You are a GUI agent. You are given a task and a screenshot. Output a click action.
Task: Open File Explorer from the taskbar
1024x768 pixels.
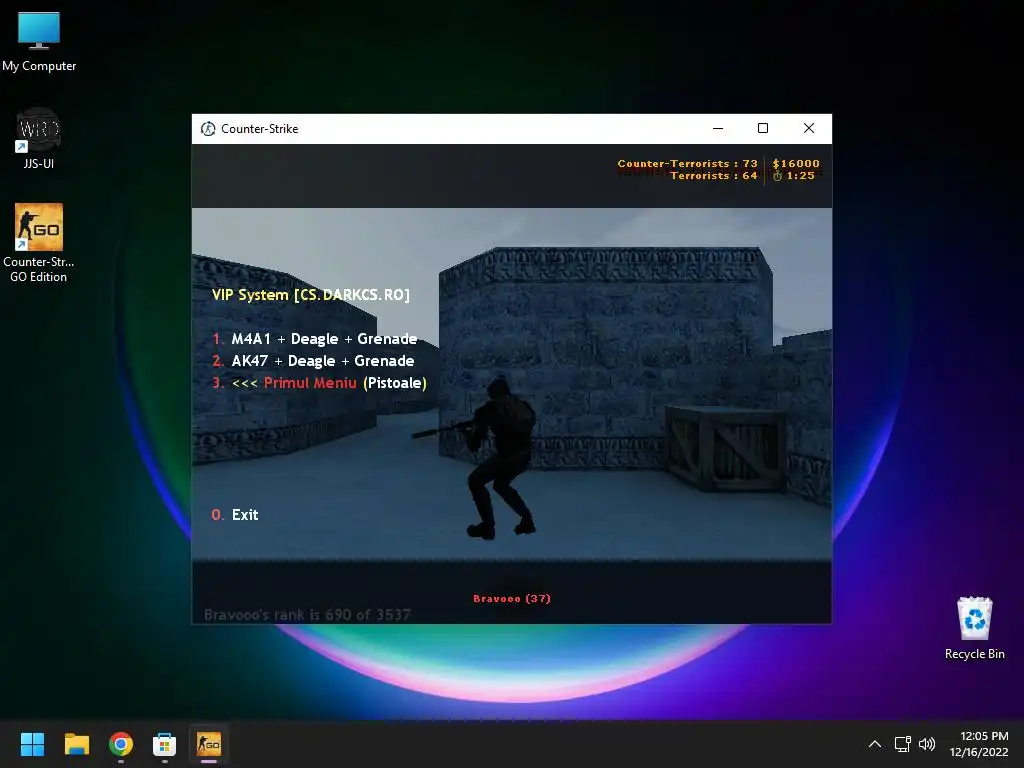tap(76, 744)
